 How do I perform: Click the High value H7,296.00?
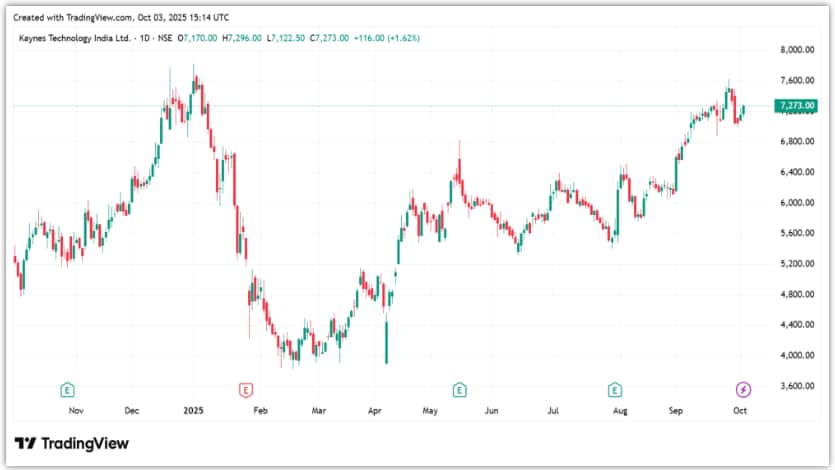(239, 37)
